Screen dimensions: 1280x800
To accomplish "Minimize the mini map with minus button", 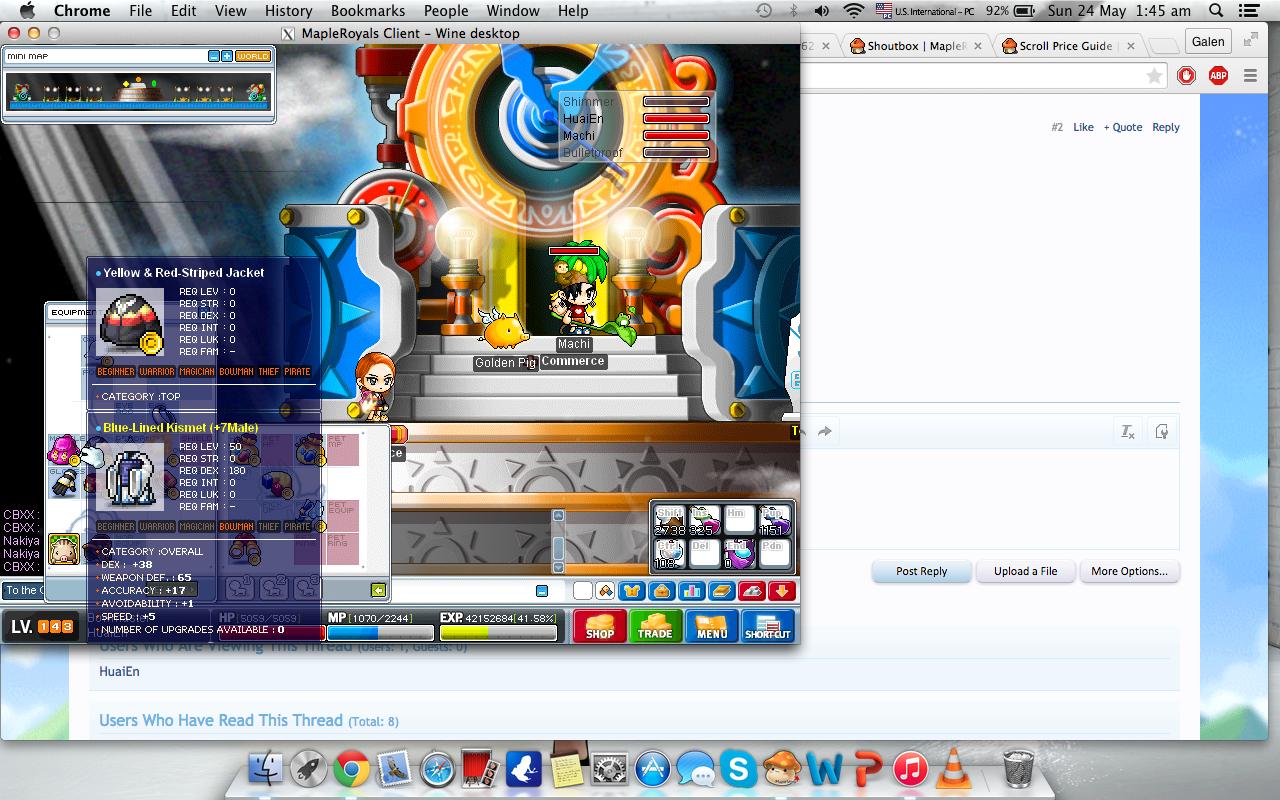I will pos(214,57).
